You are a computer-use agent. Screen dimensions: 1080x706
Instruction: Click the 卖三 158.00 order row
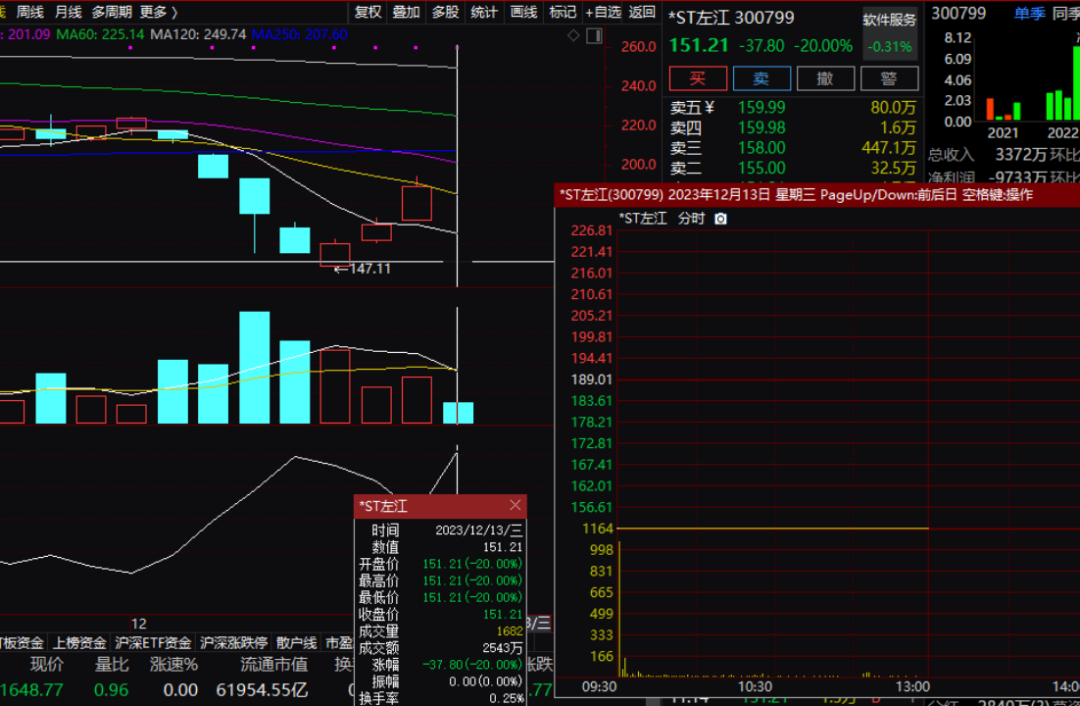click(793, 147)
